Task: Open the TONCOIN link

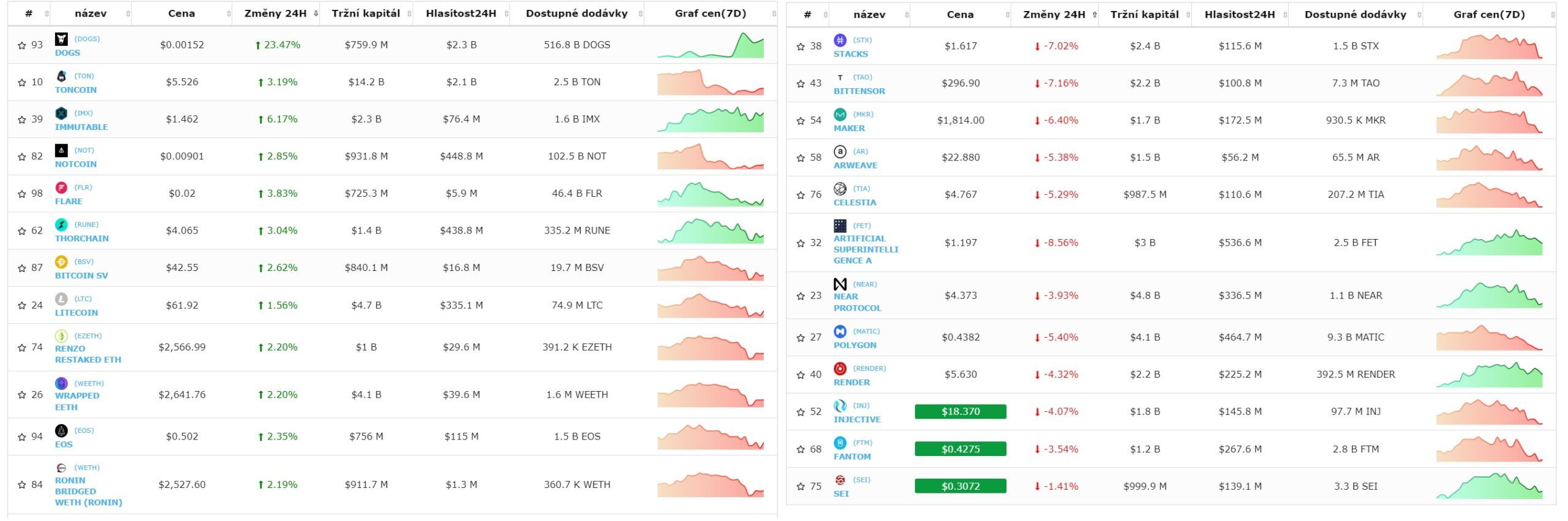Action: click(76, 90)
